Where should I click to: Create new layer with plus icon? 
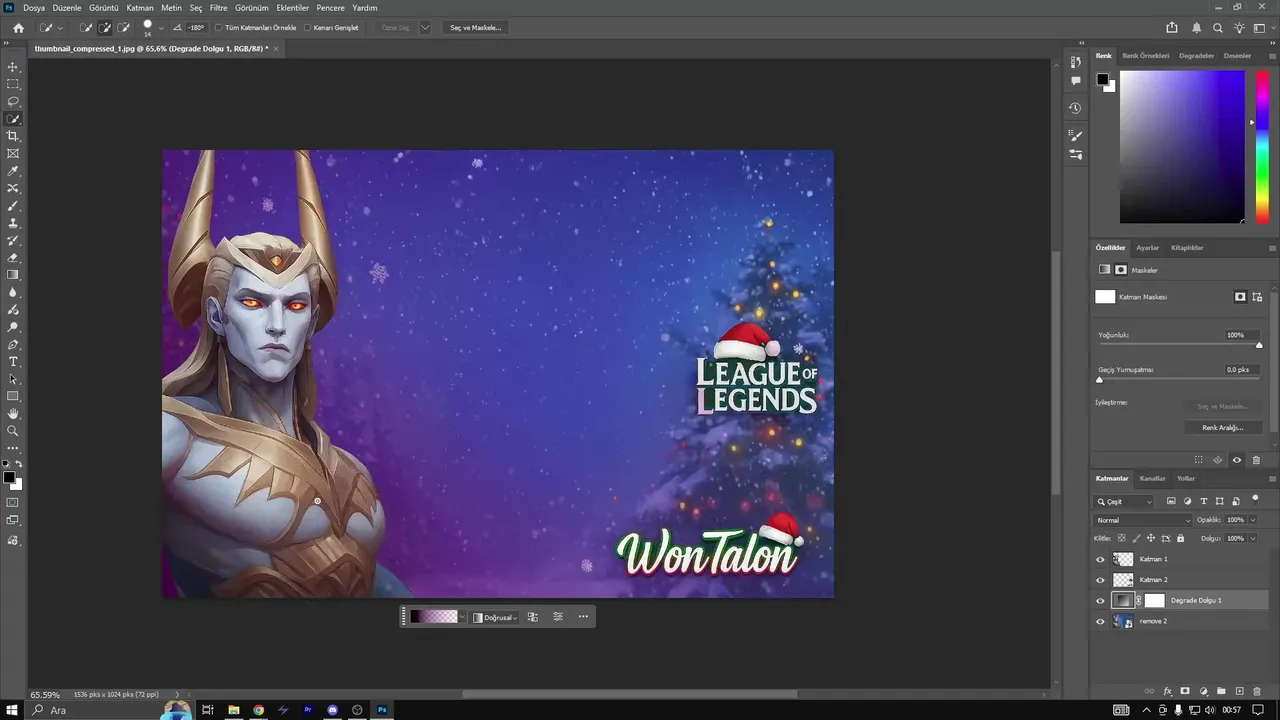1239,691
